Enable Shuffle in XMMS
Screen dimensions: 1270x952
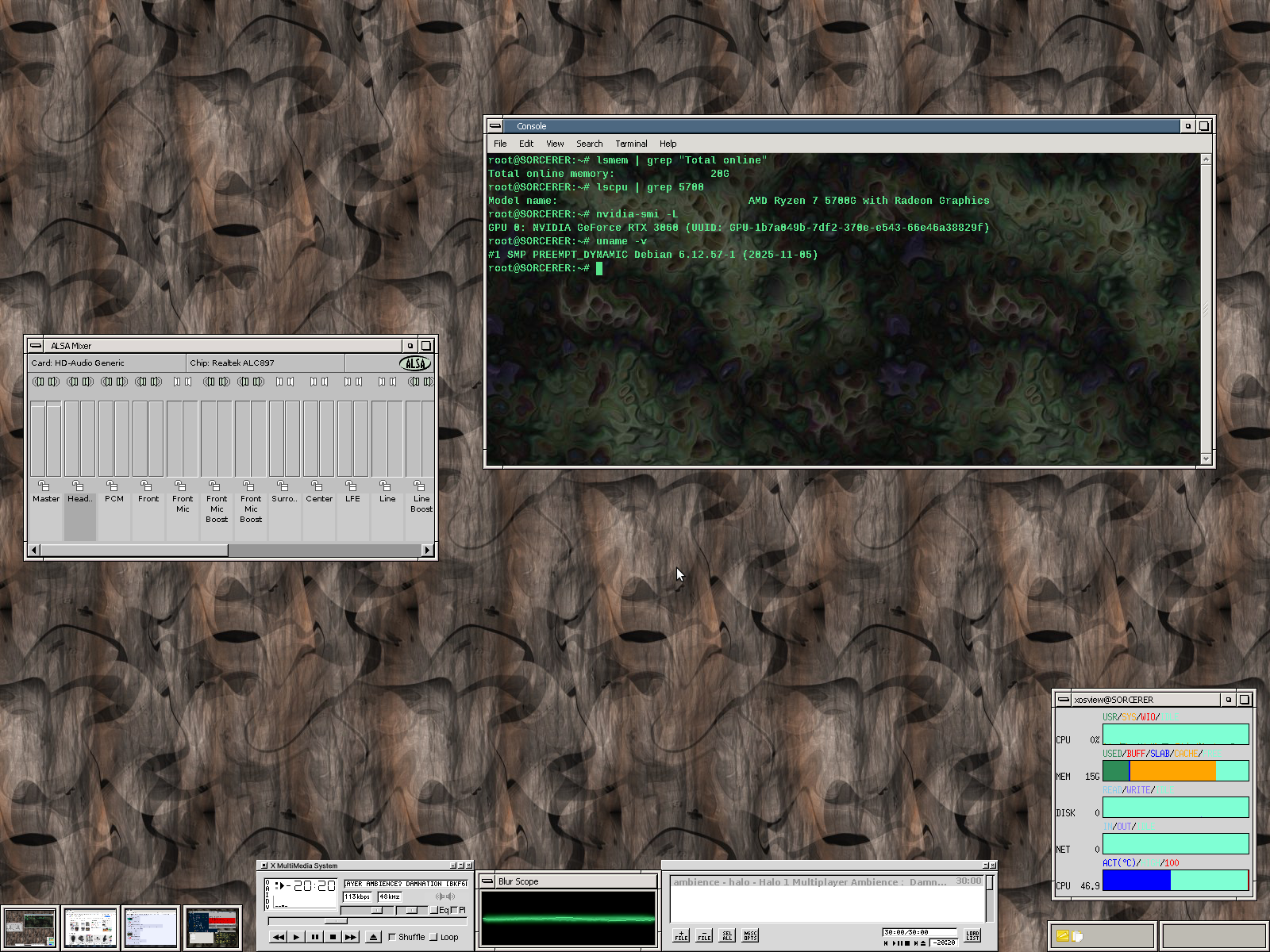click(407, 937)
